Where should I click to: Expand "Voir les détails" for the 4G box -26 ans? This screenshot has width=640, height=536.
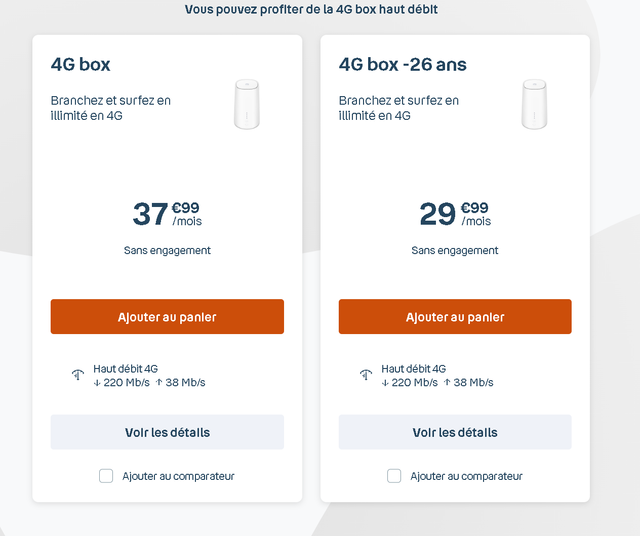pos(455,432)
